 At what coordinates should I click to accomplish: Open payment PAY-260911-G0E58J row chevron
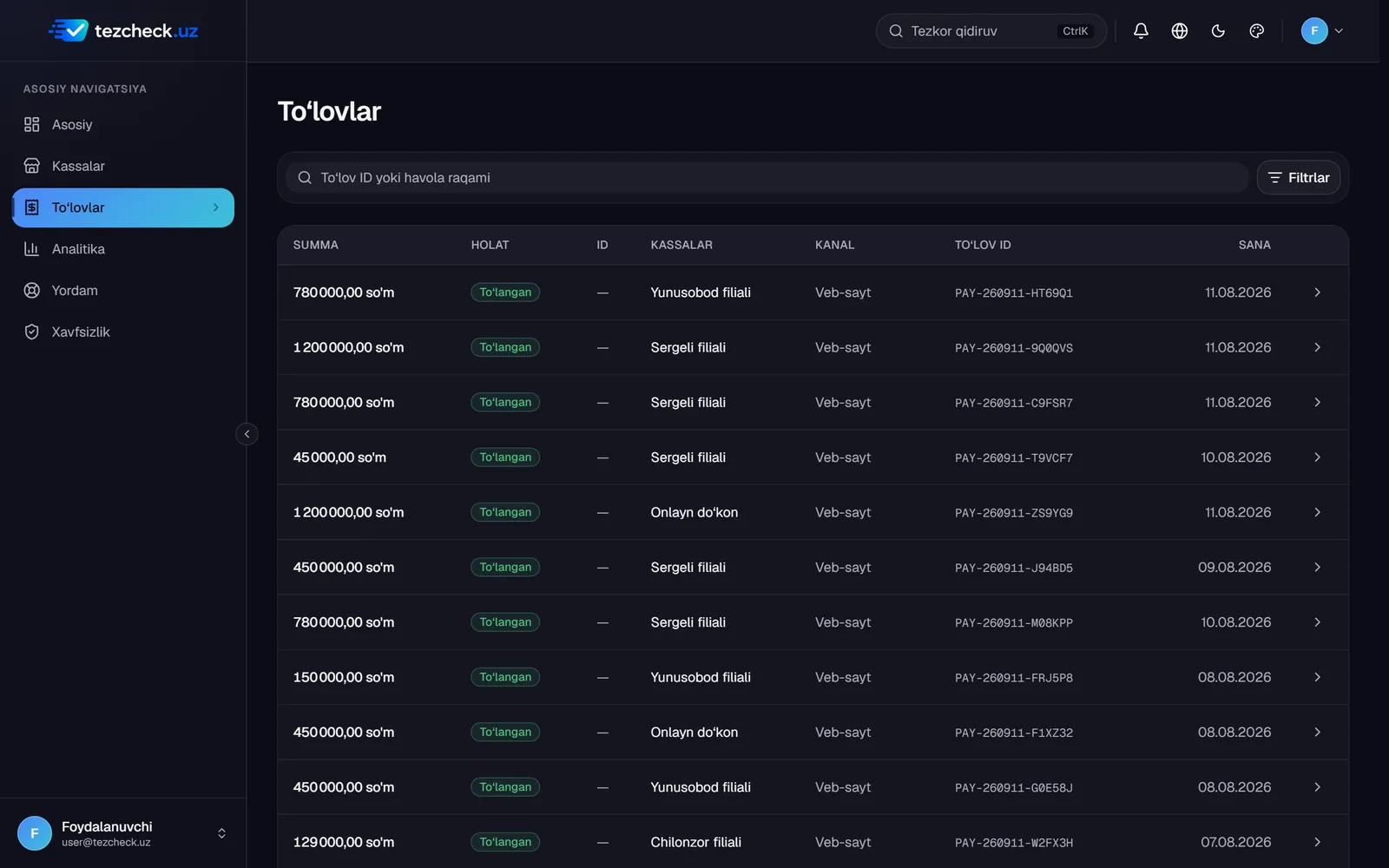tap(1317, 787)
